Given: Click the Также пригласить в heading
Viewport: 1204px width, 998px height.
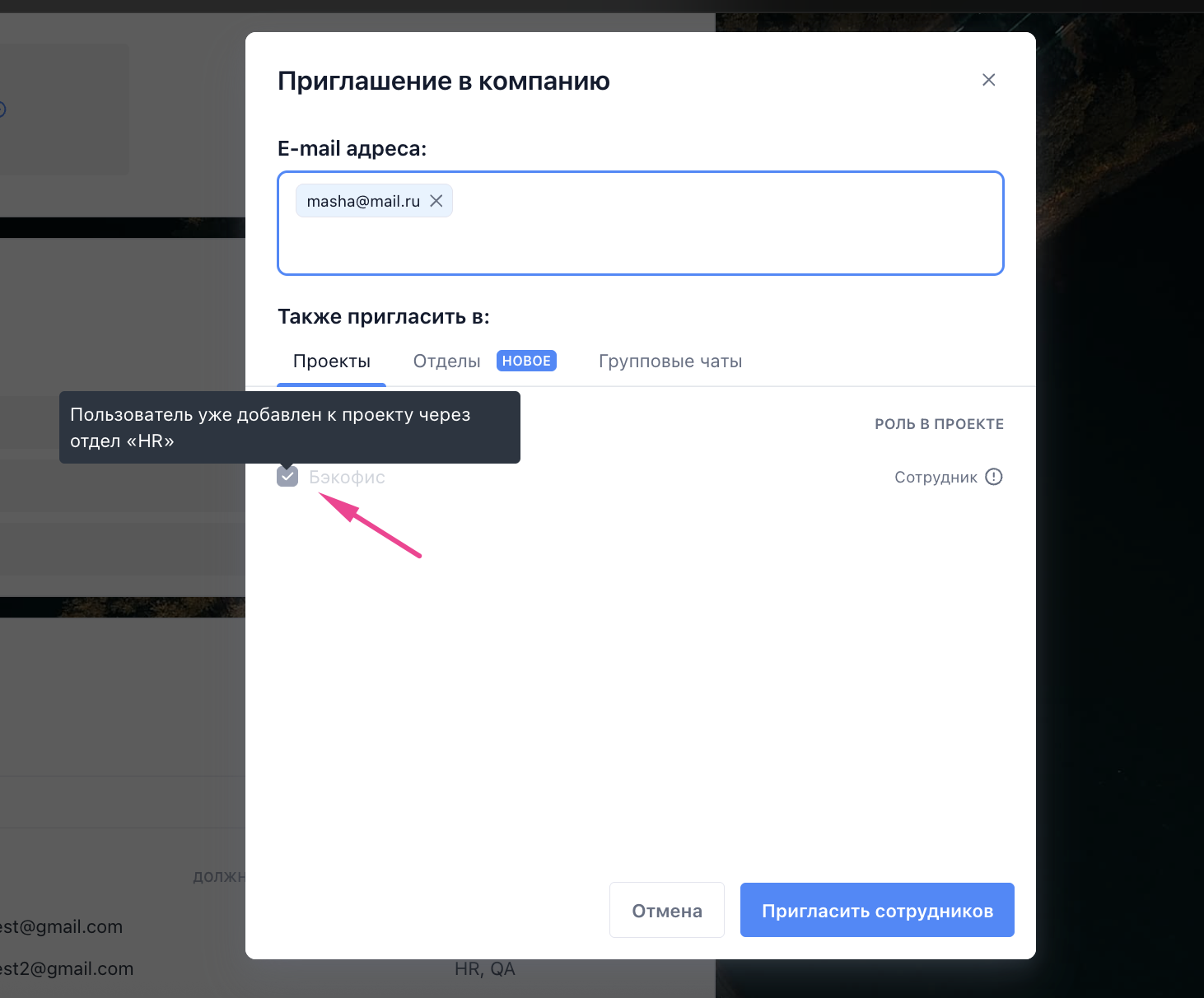Looking at the screenshot, I should tap(384, 317).
